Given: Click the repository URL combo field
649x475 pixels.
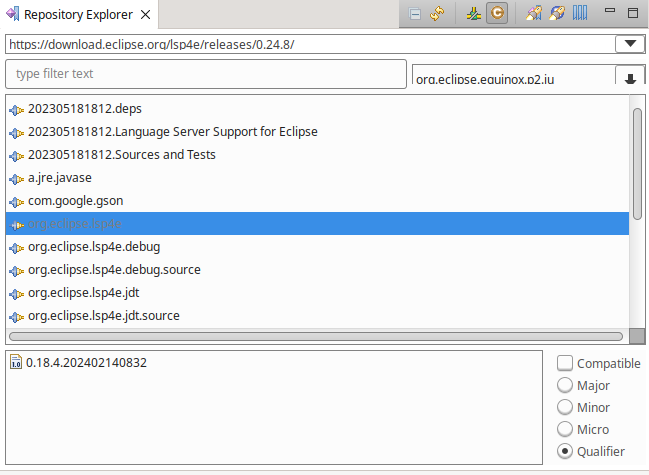Looking at the screenshot, I should point(310,44).
